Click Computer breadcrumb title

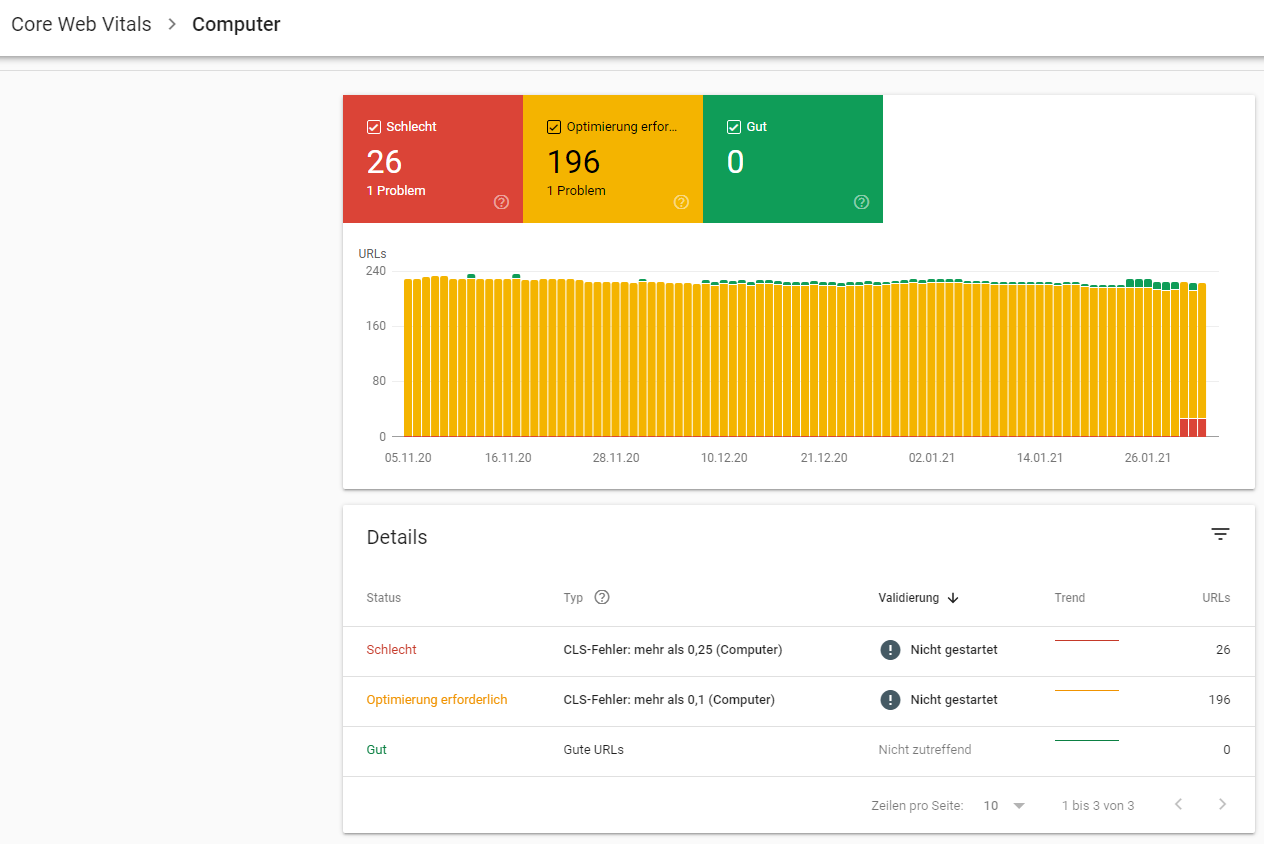pyautogui.click(x=236, y=24)
